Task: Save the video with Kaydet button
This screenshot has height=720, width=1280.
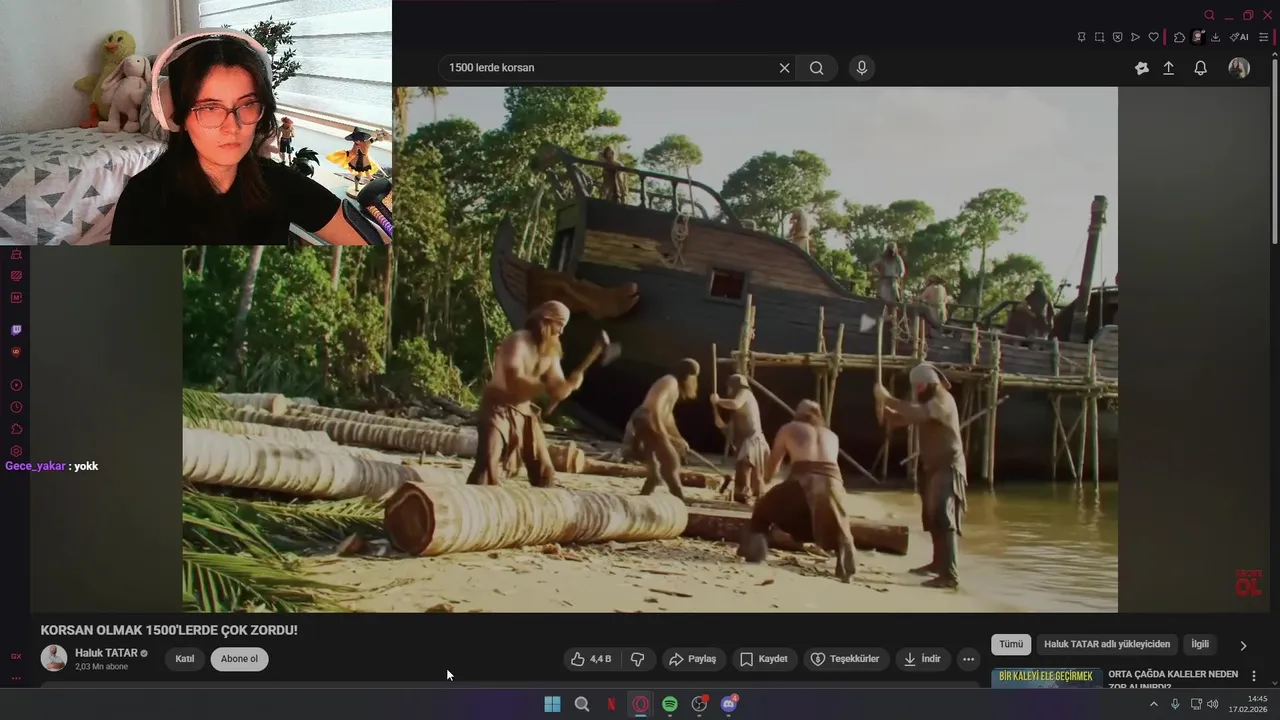Action: [764, 659]
